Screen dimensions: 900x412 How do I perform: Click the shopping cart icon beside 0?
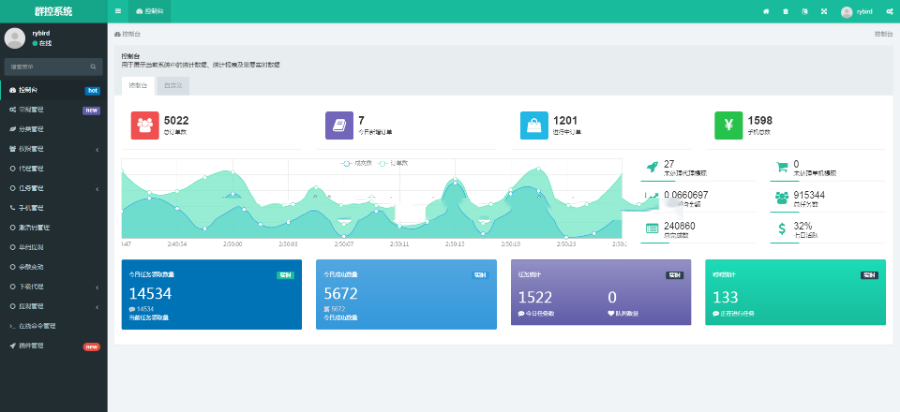click(782, 167)
